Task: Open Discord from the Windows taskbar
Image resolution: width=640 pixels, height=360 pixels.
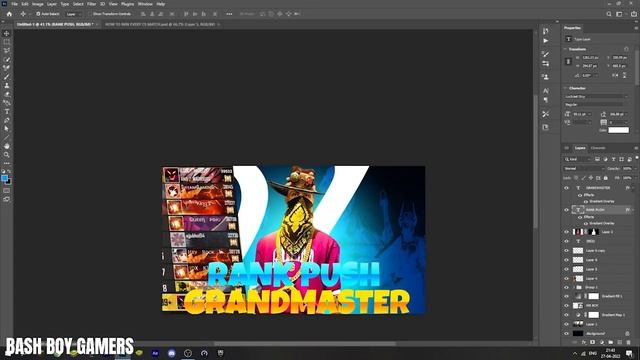Action: click(171, 353)
